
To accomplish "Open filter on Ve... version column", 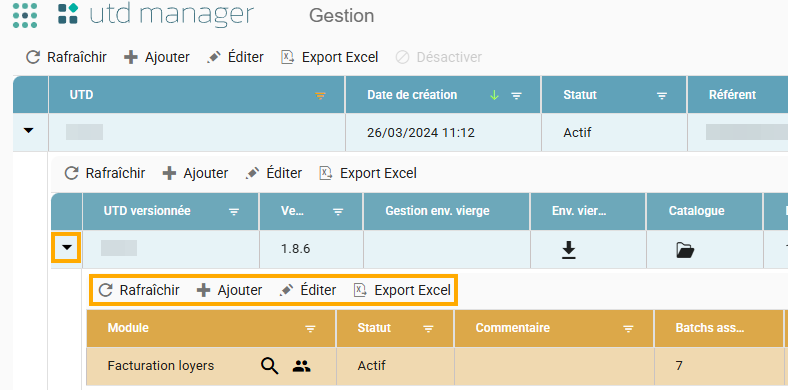I will 339,212.
